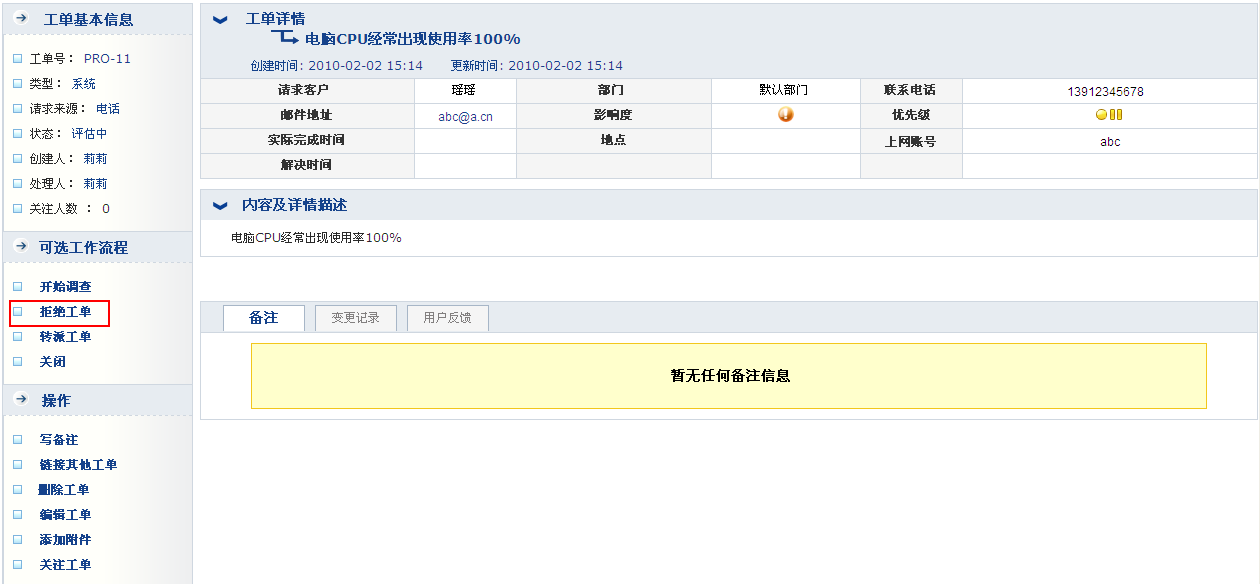Click 拒绝工单 to reject the ticket
The image size is (1260, 584).
point(65,312)
